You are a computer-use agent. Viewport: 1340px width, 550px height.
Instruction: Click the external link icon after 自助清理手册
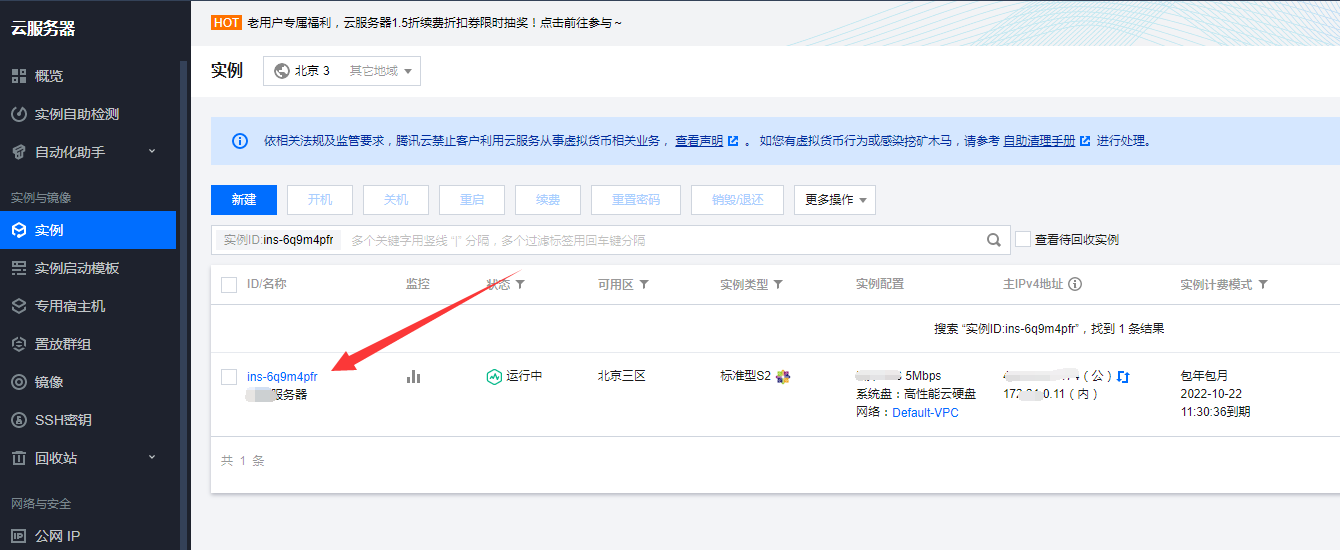1085,141
